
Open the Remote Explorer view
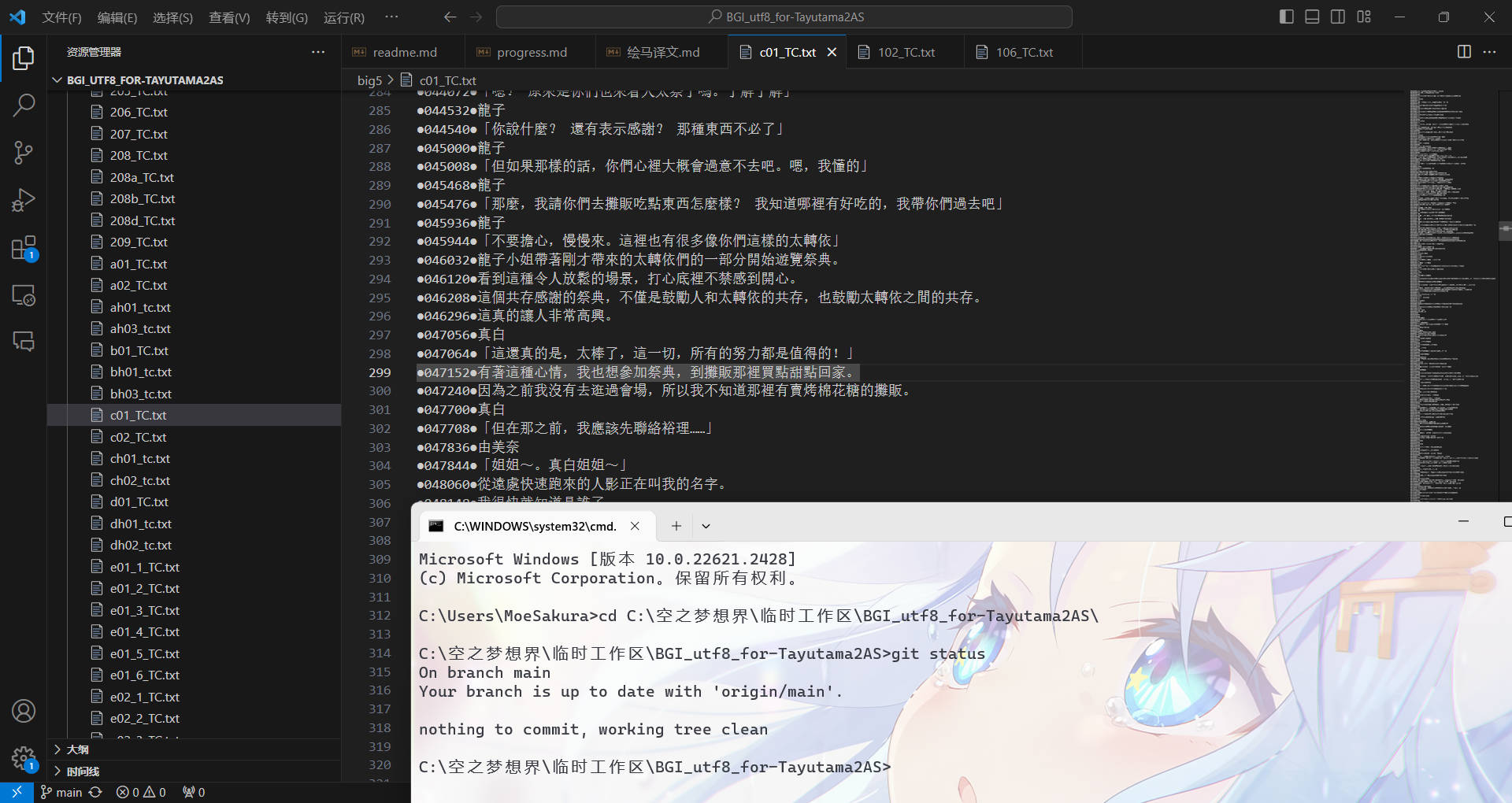click(24, 295)
